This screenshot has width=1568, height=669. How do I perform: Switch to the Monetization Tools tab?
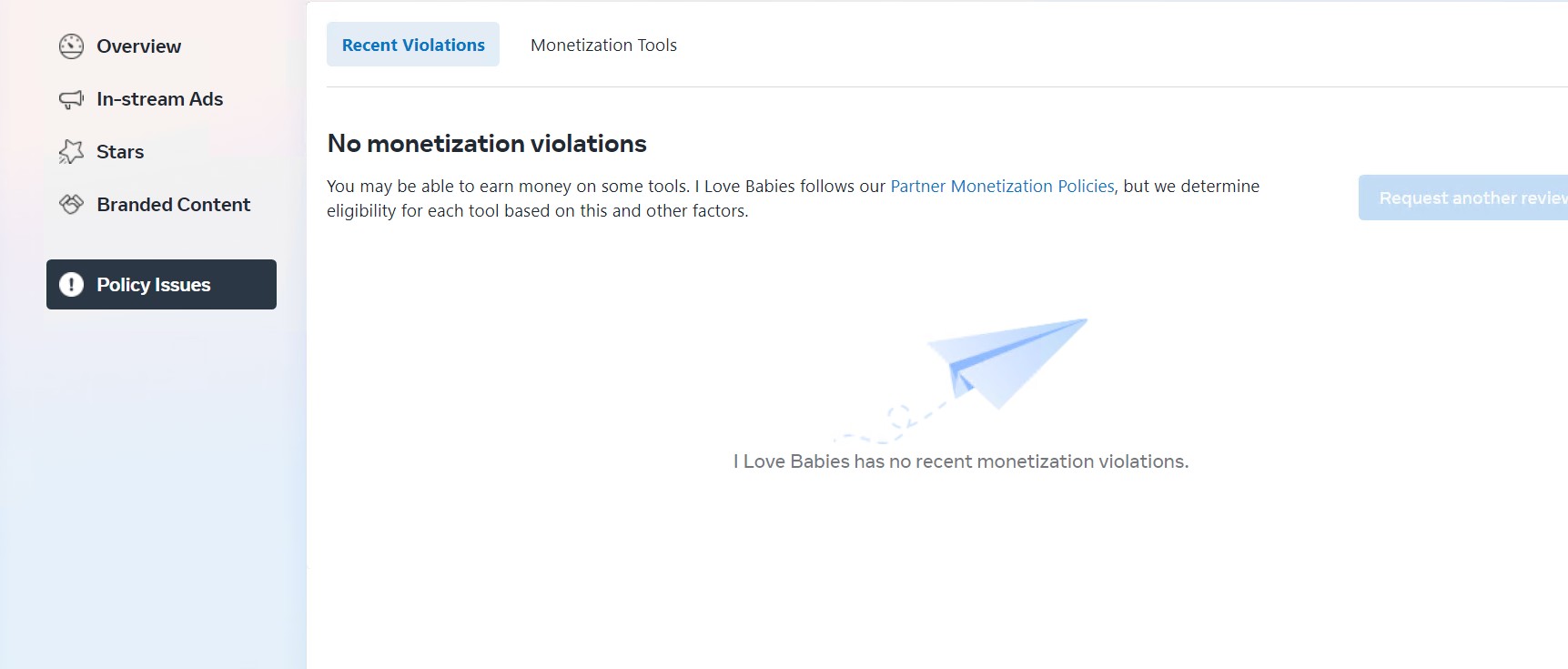point(603,45)
